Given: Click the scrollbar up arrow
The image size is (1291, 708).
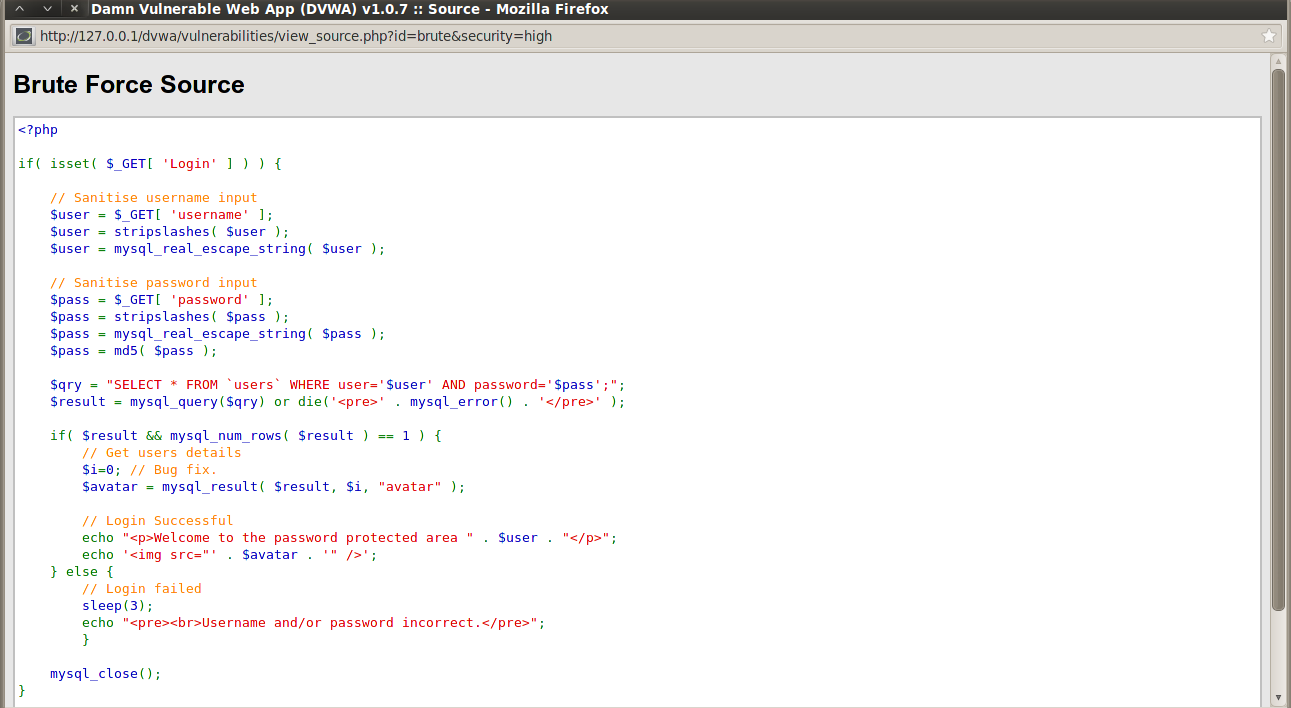Looking at the screenshot, I should pyautogui.click(x=1278, y=61).
